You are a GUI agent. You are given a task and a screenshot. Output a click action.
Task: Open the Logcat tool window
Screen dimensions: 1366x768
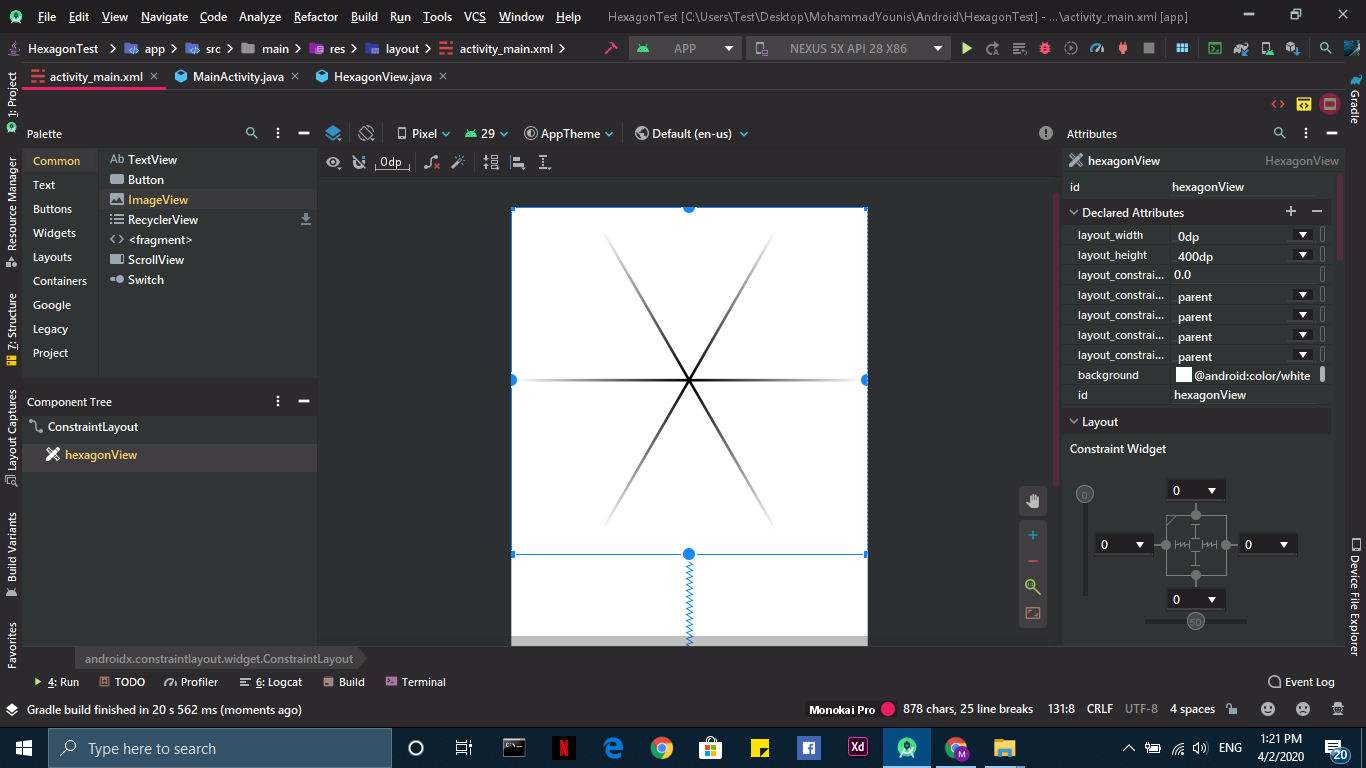[x=271, y=682]
